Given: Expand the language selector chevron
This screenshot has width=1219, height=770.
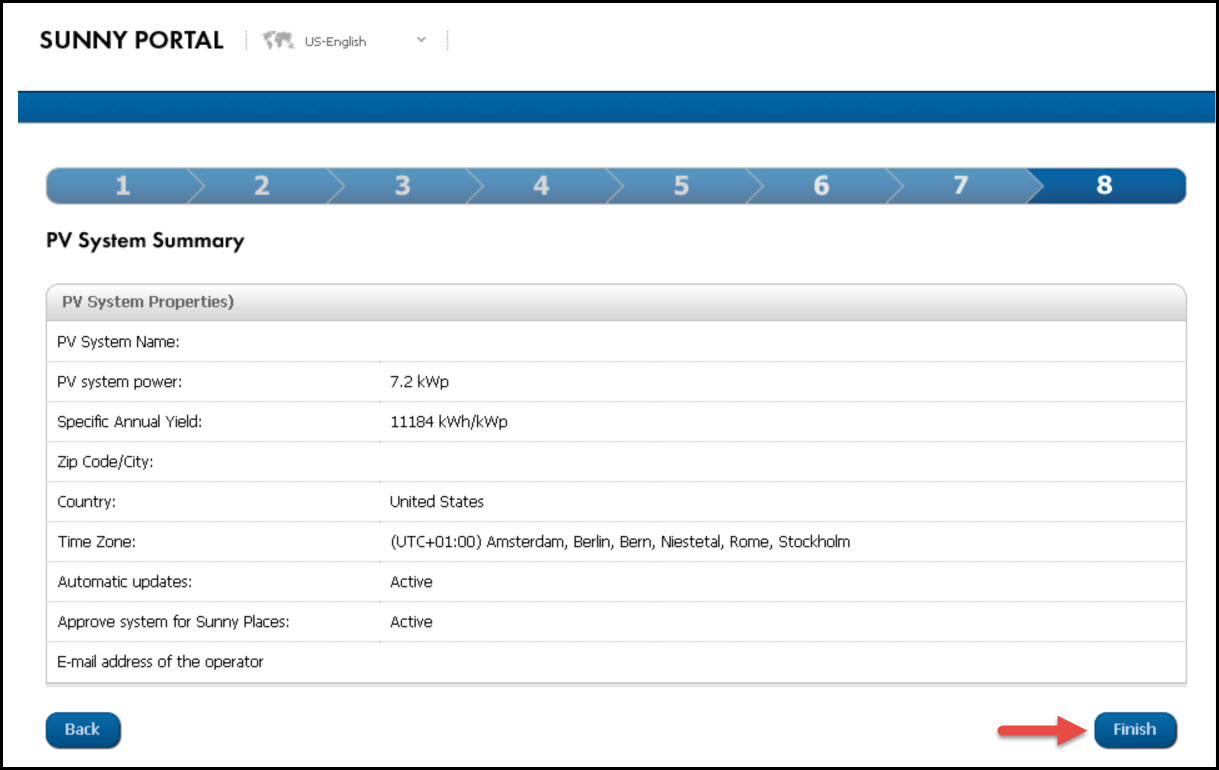Looking at the screenshot, I should pos(421,40).
